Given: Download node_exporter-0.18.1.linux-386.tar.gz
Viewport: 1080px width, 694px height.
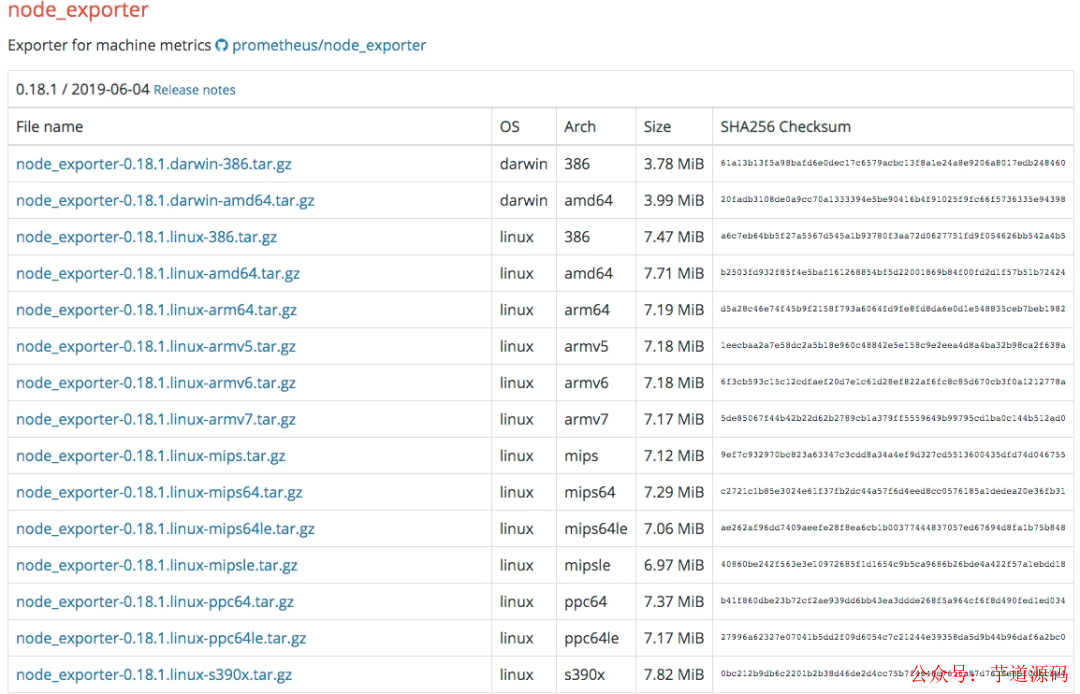Looking at the screenshot, I should 147,237.
